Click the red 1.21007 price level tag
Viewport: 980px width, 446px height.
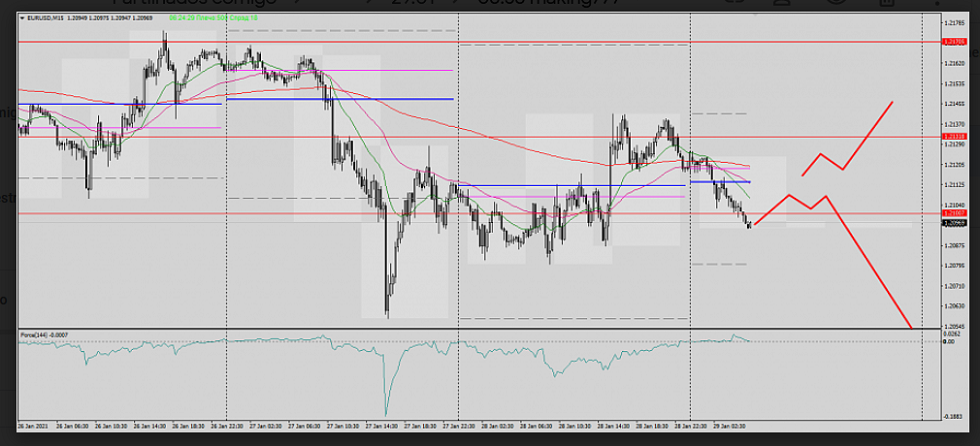point(953,213)
